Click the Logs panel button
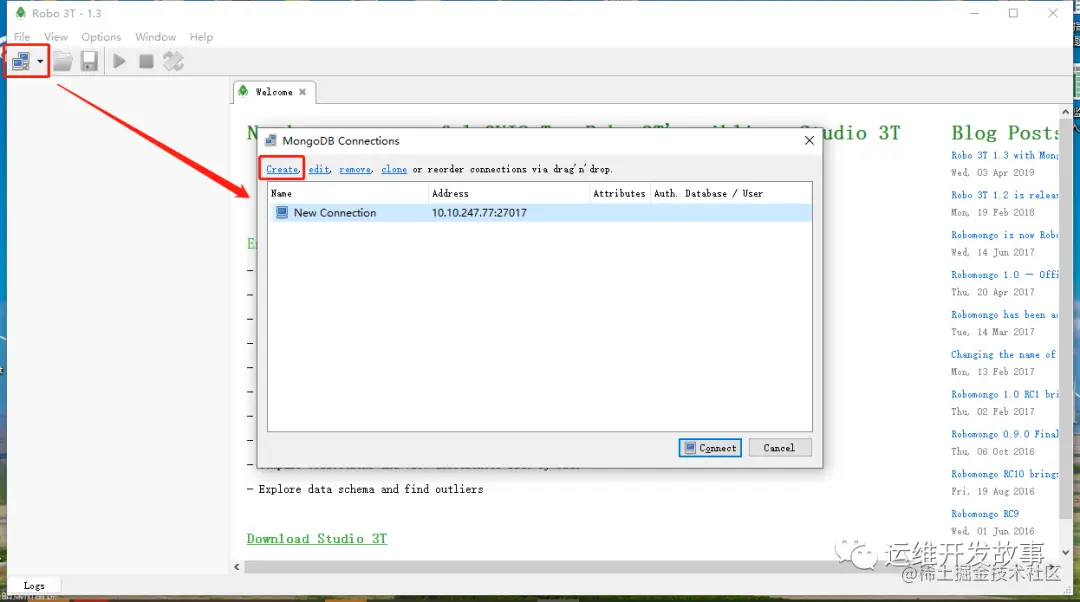The width and height of the screenshot is (1080, 602). point(34,585)
